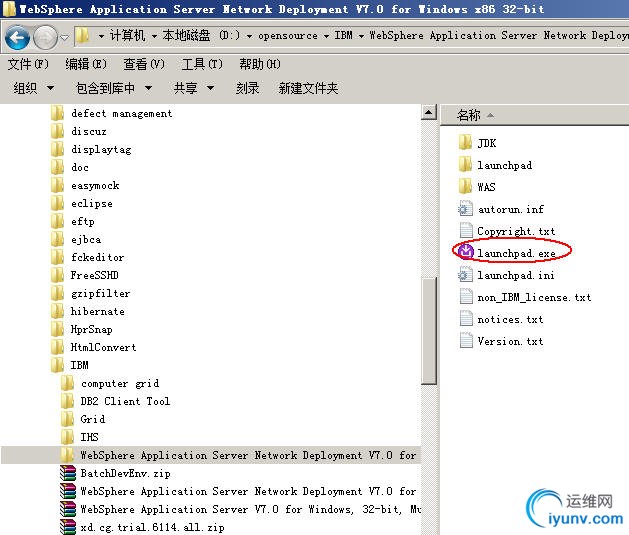The width and height of the screenshot is (629, 535).
Task: Select the highlighted WebSphere Network Deployment folder
Action: click(x=211, y=455)
